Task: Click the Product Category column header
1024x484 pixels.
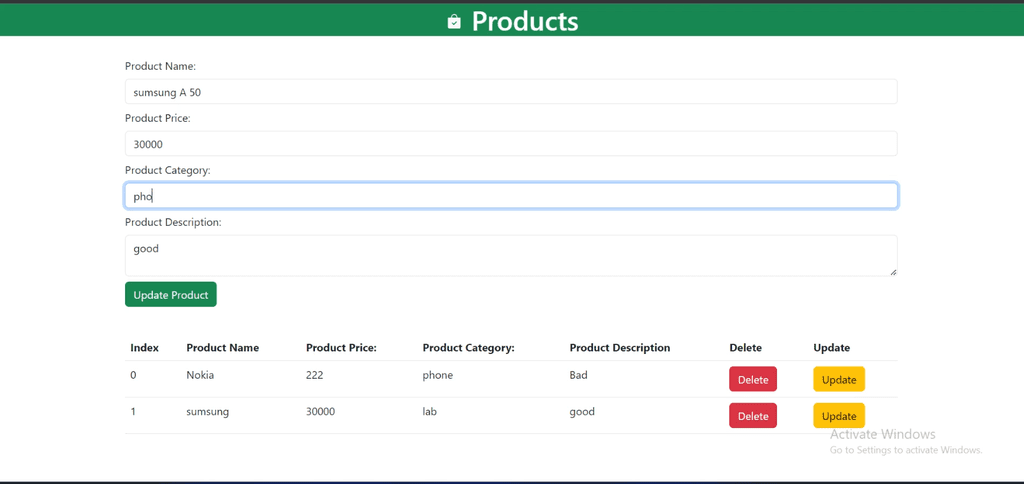Action: pos(469,347)
